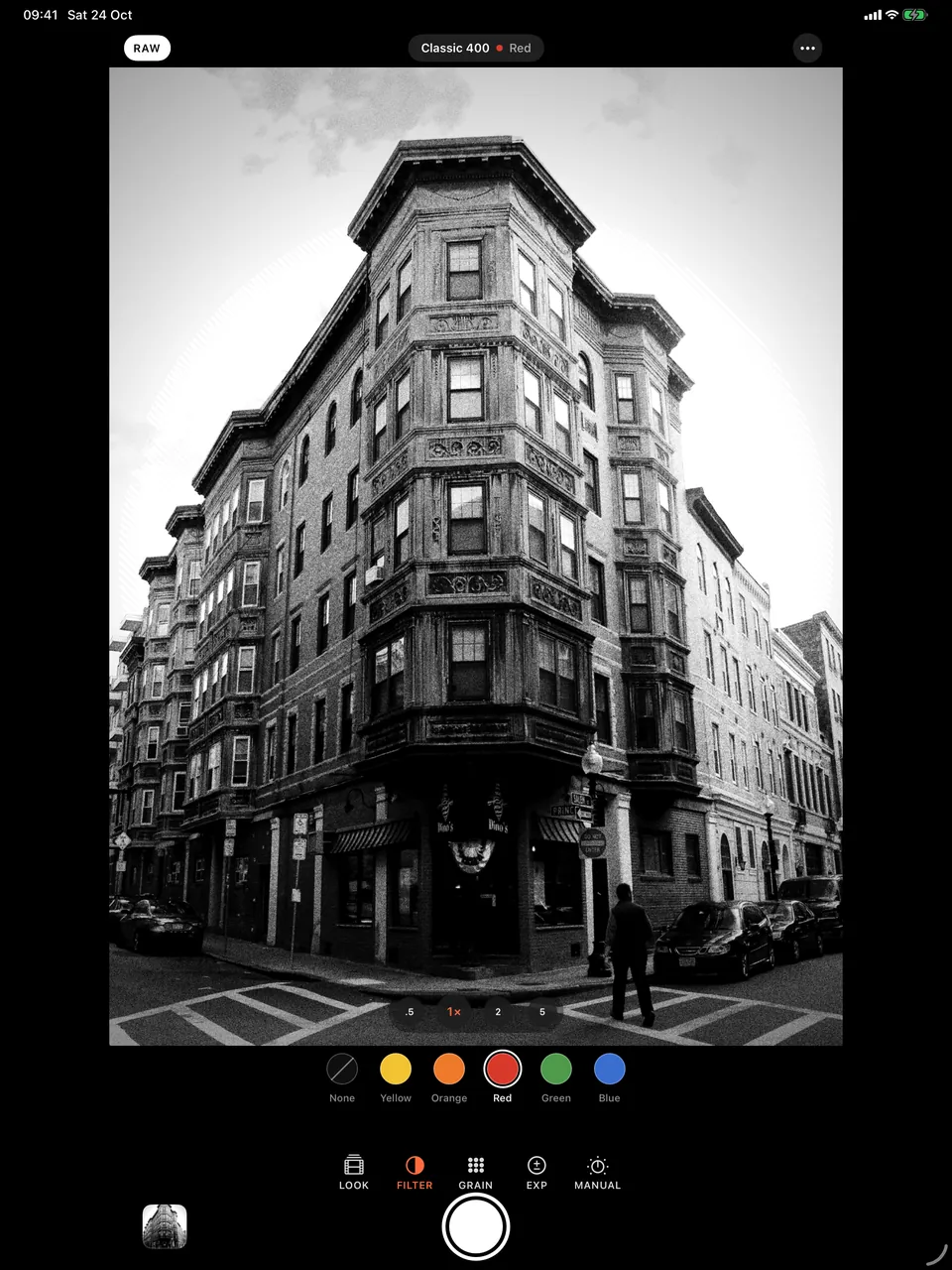This screenshot has height=1270, width=952.
Task: Pick the Orange filter swatch
Action: (x=449, y=1069)
